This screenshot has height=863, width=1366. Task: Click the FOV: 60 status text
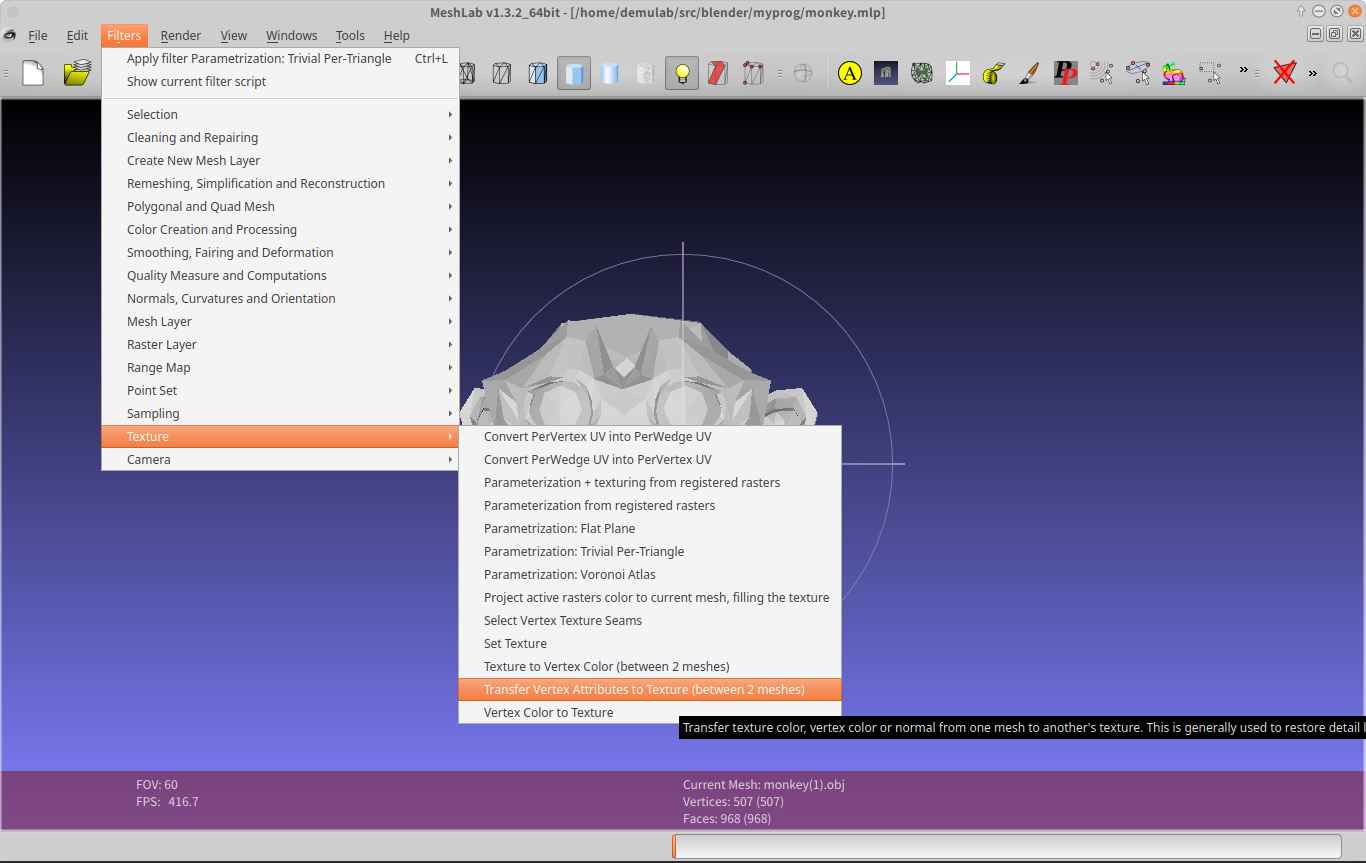[x=157, y=785]
